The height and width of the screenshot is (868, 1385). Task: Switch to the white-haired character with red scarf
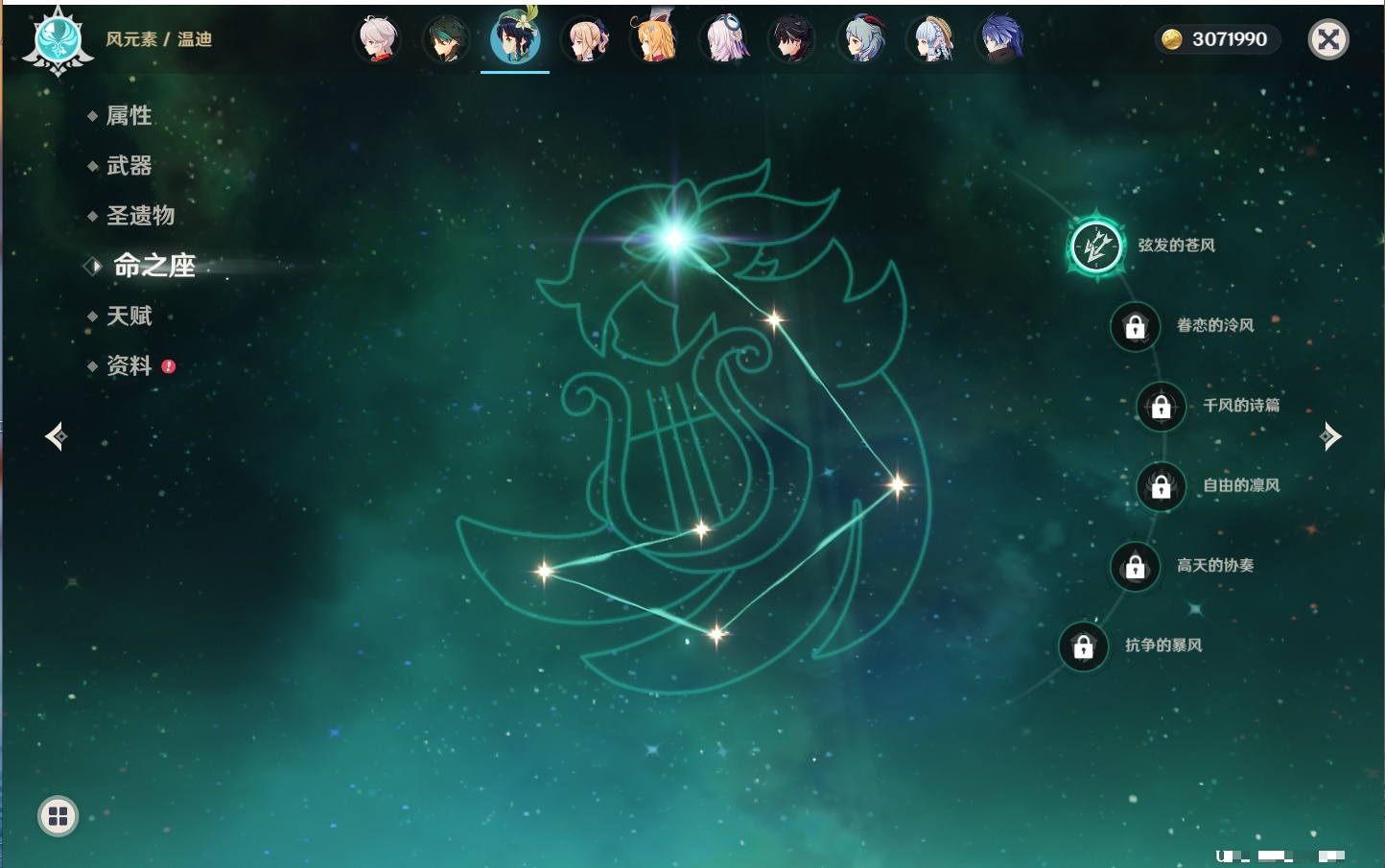tap(378, 40)
